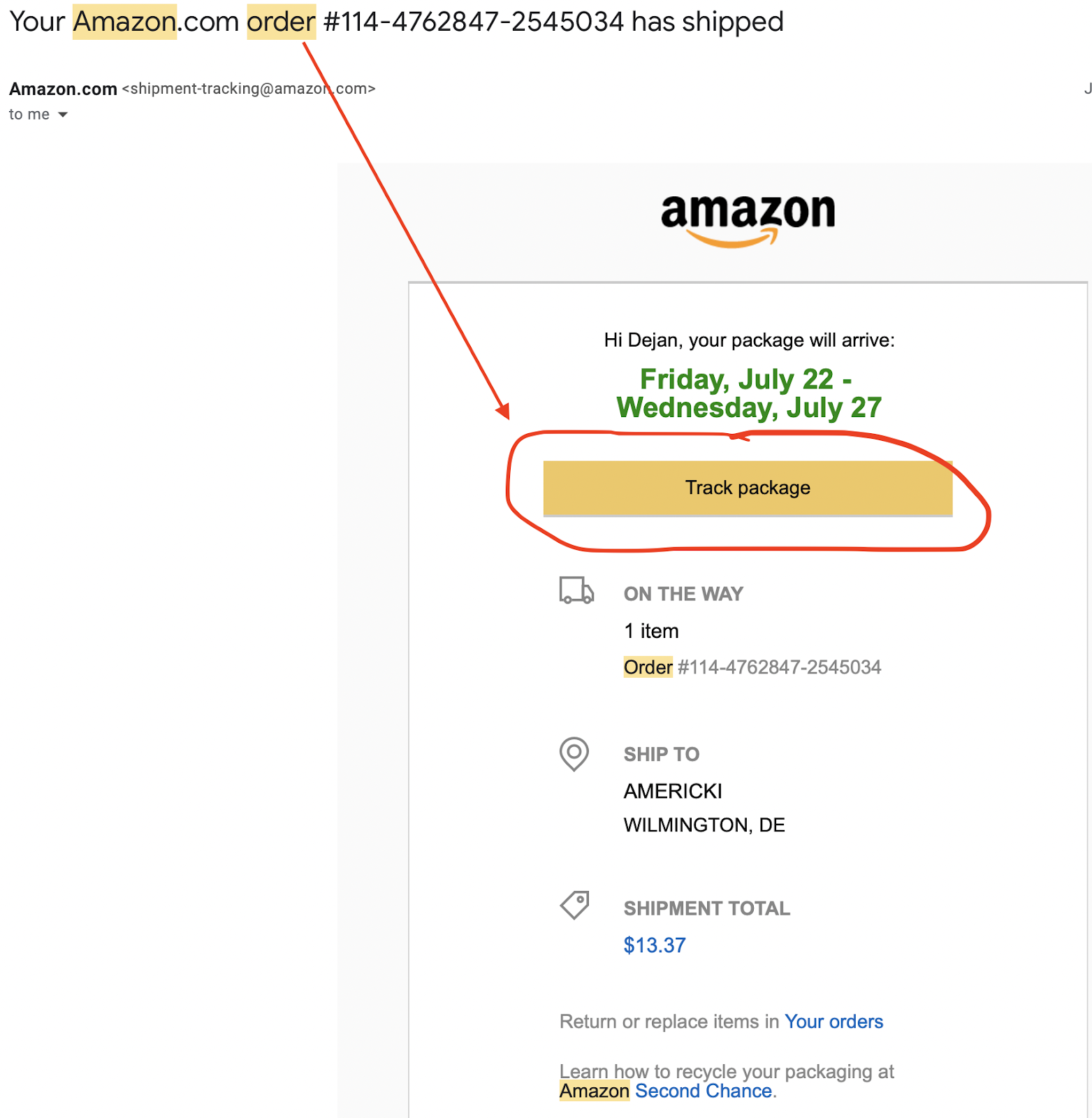Click the ON THE WAY status heading
The height and width of the screenshot is (1118, 1092).
(683, 594)
